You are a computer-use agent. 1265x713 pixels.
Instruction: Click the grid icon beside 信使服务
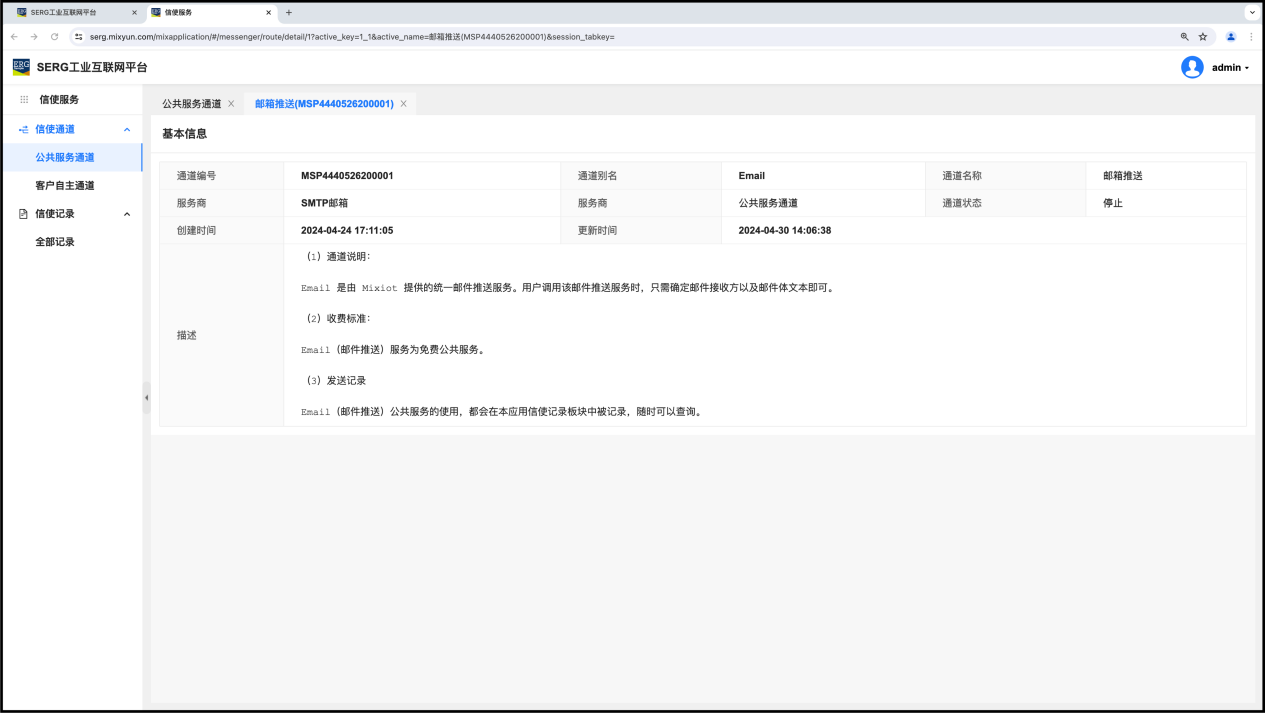coord(24,100)
